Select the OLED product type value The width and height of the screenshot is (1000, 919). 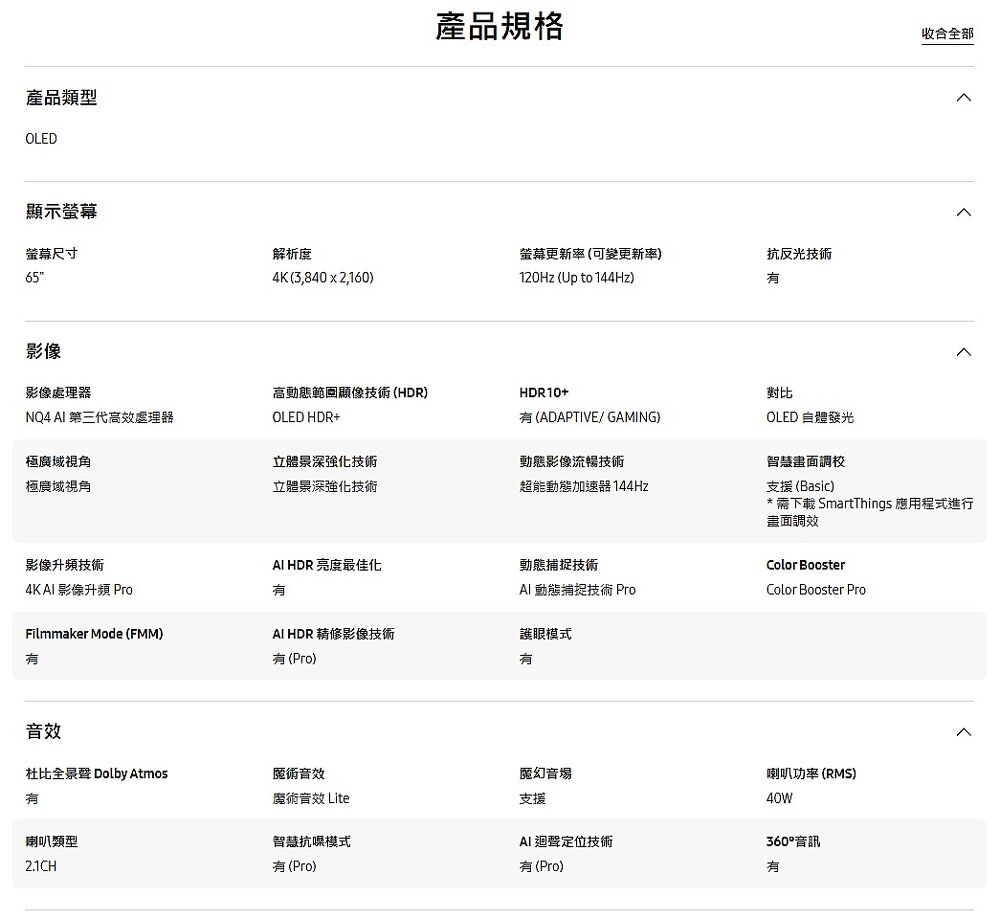[x=41, y=139]
